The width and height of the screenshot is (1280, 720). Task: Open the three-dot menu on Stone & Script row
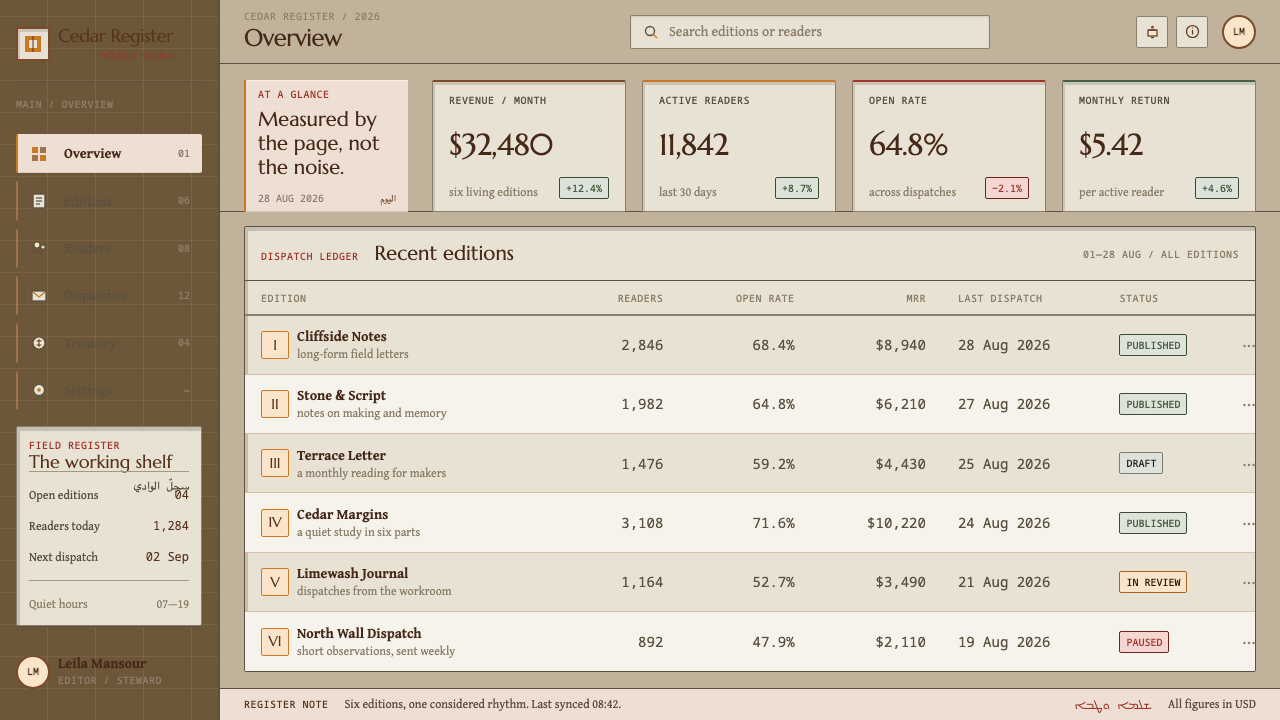point(1248,405)
